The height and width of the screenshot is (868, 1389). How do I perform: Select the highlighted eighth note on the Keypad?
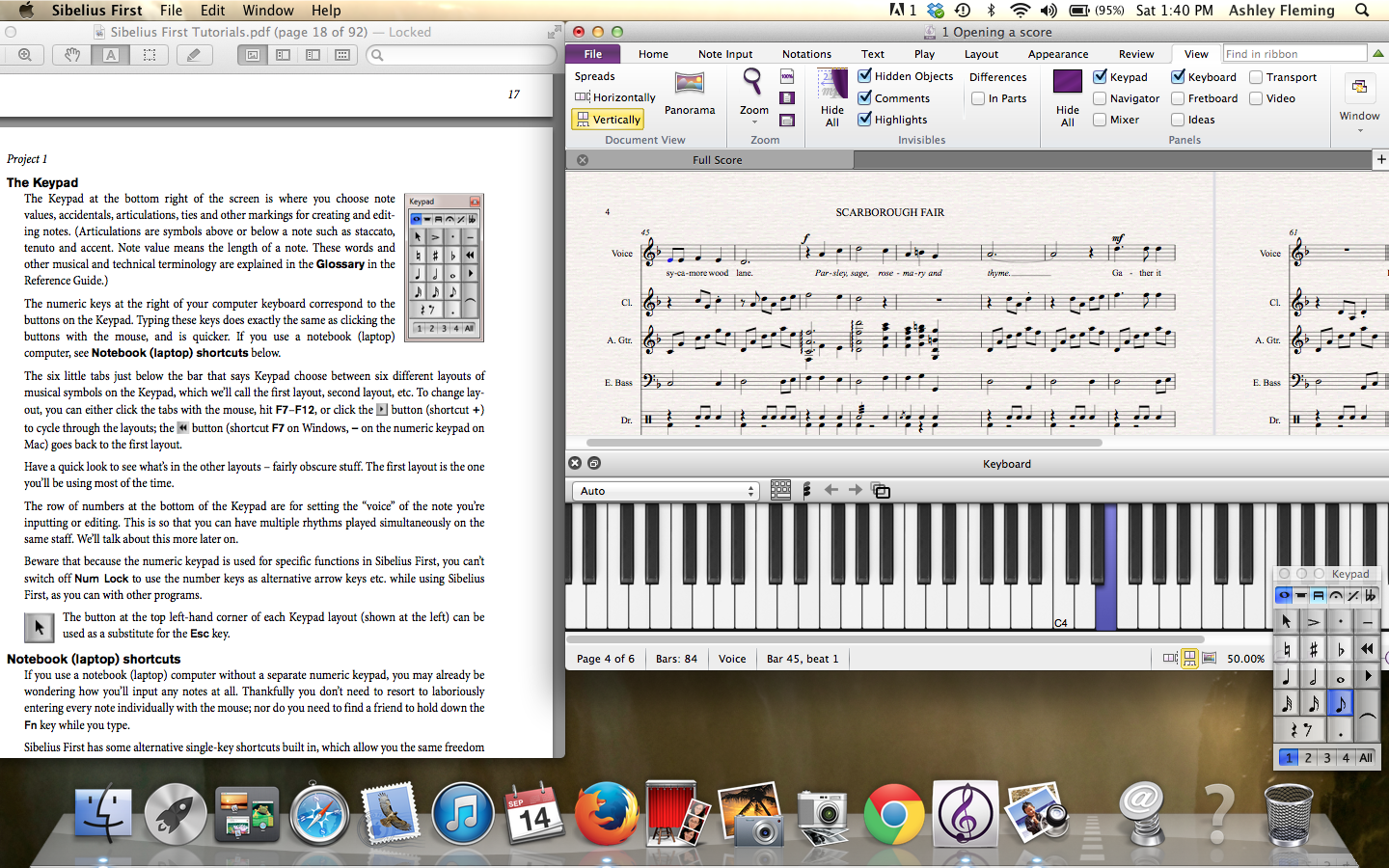click(1340, 704)
